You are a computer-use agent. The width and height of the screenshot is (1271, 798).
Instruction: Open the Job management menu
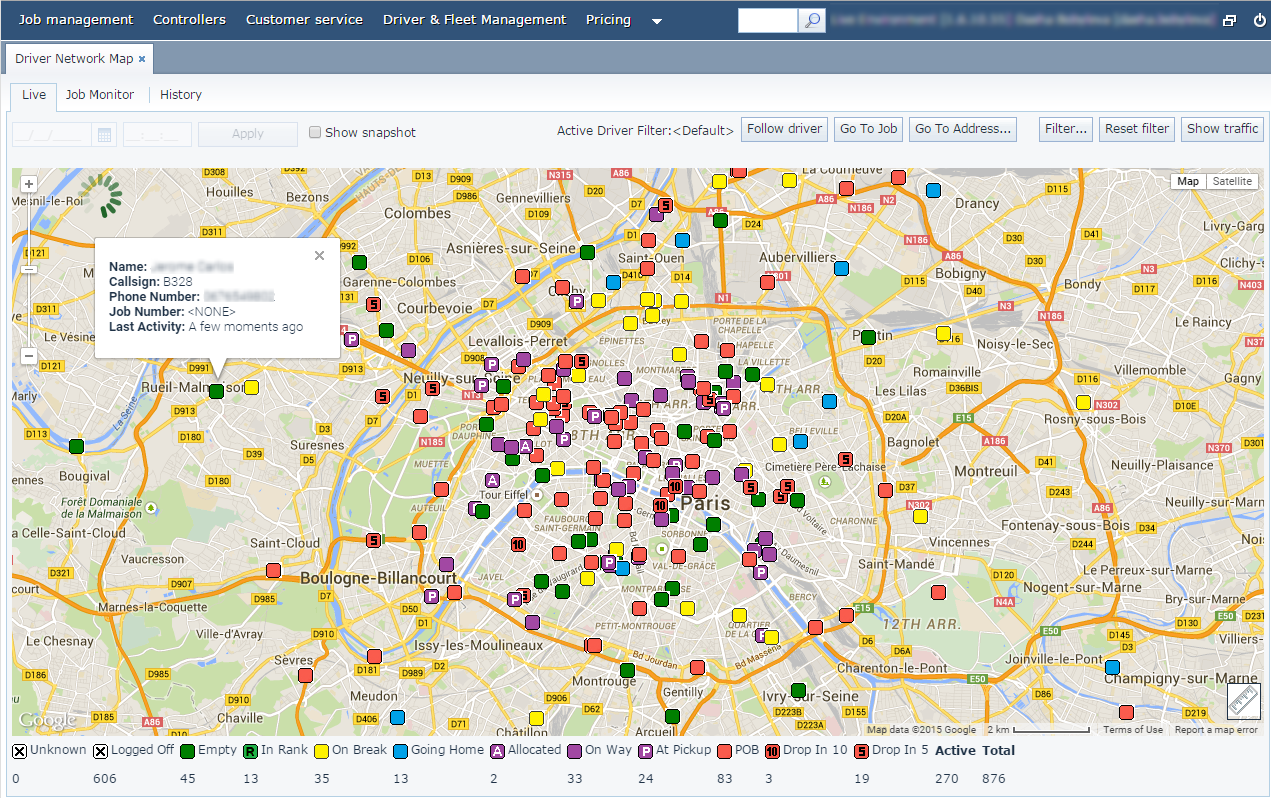click(76, 19)
